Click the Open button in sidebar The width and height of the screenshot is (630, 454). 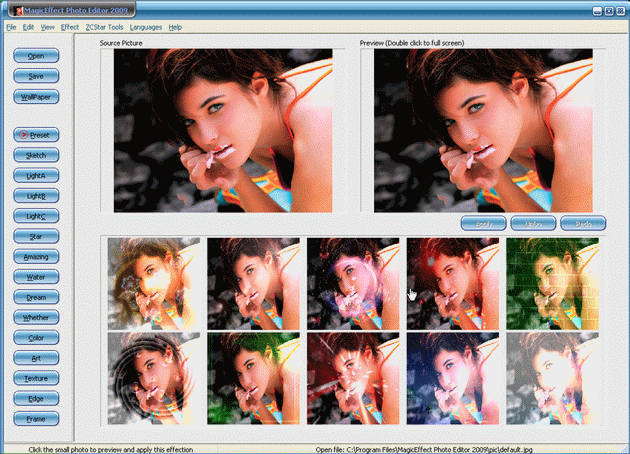coord(35,56)
